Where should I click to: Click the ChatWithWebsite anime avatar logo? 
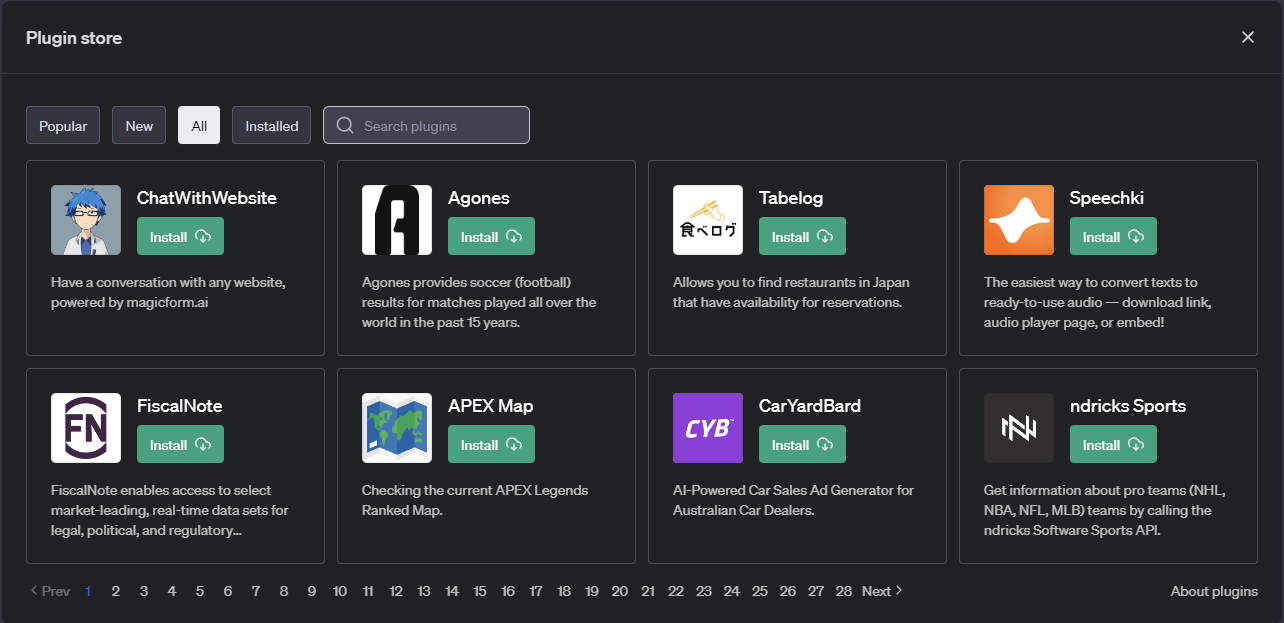click(86, 220)
